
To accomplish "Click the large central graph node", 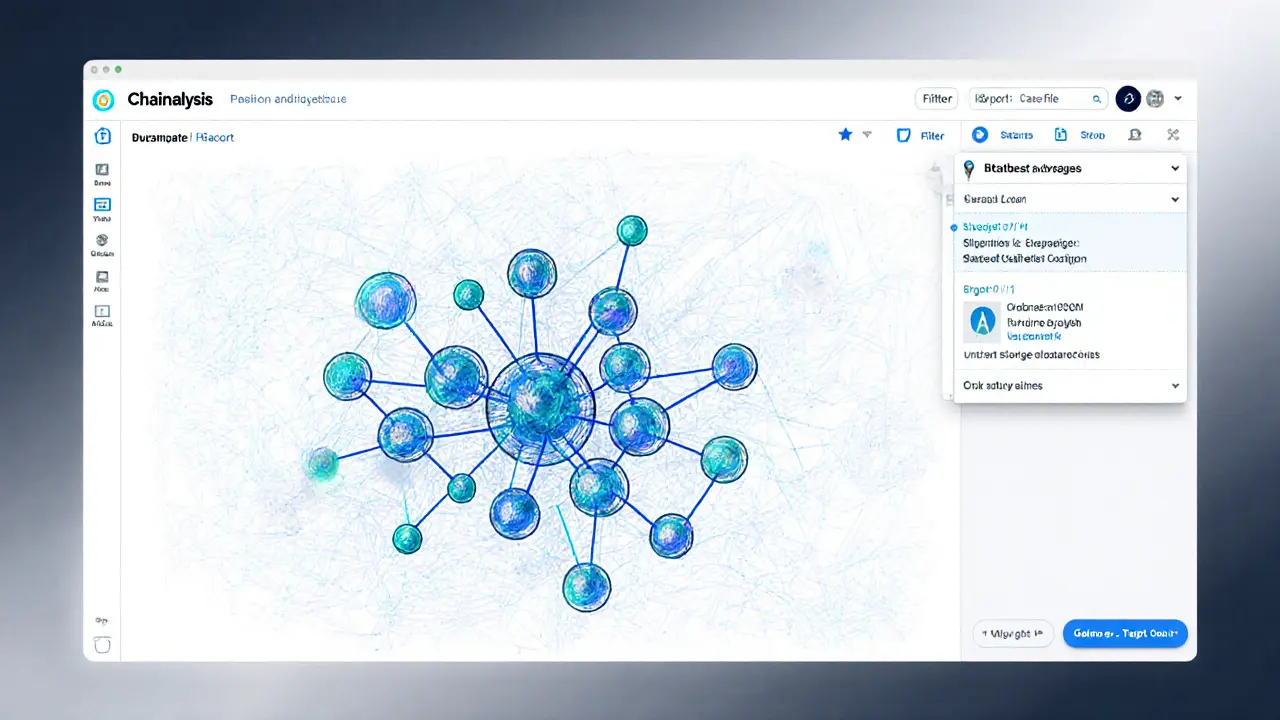I will point(540,408).
